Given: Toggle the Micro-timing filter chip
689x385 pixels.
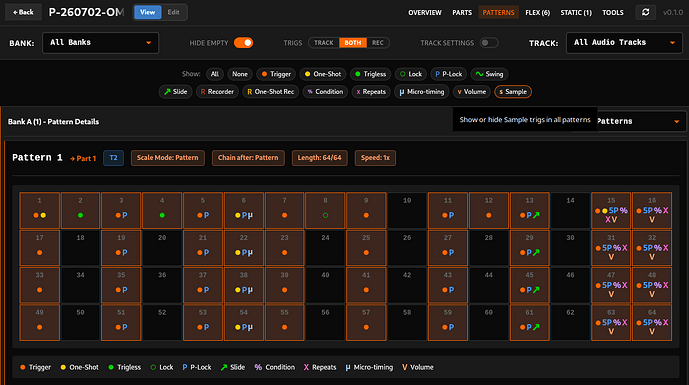Looking at the screenshot, I should [x=421, y=92].
